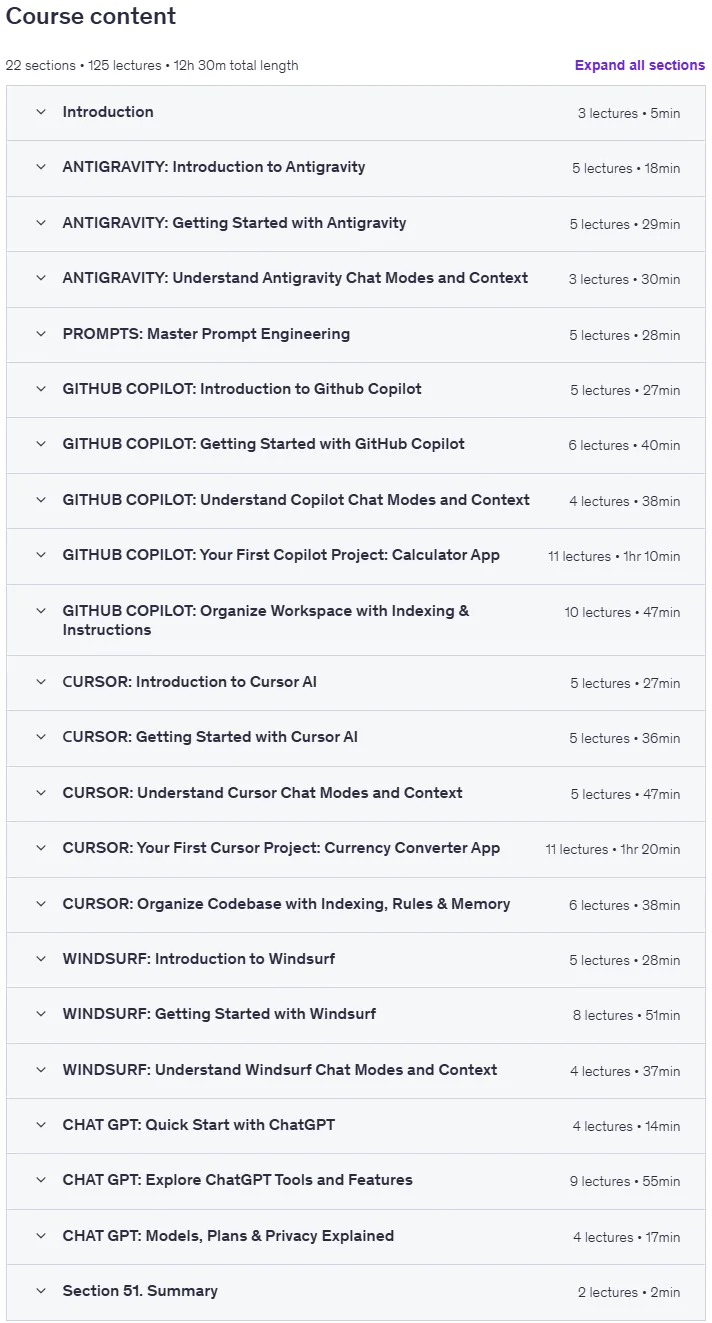The height and width of the screenshot is (1323, 712).
Task: Expand Calculator App project section chevron
Action: (41, 555)
